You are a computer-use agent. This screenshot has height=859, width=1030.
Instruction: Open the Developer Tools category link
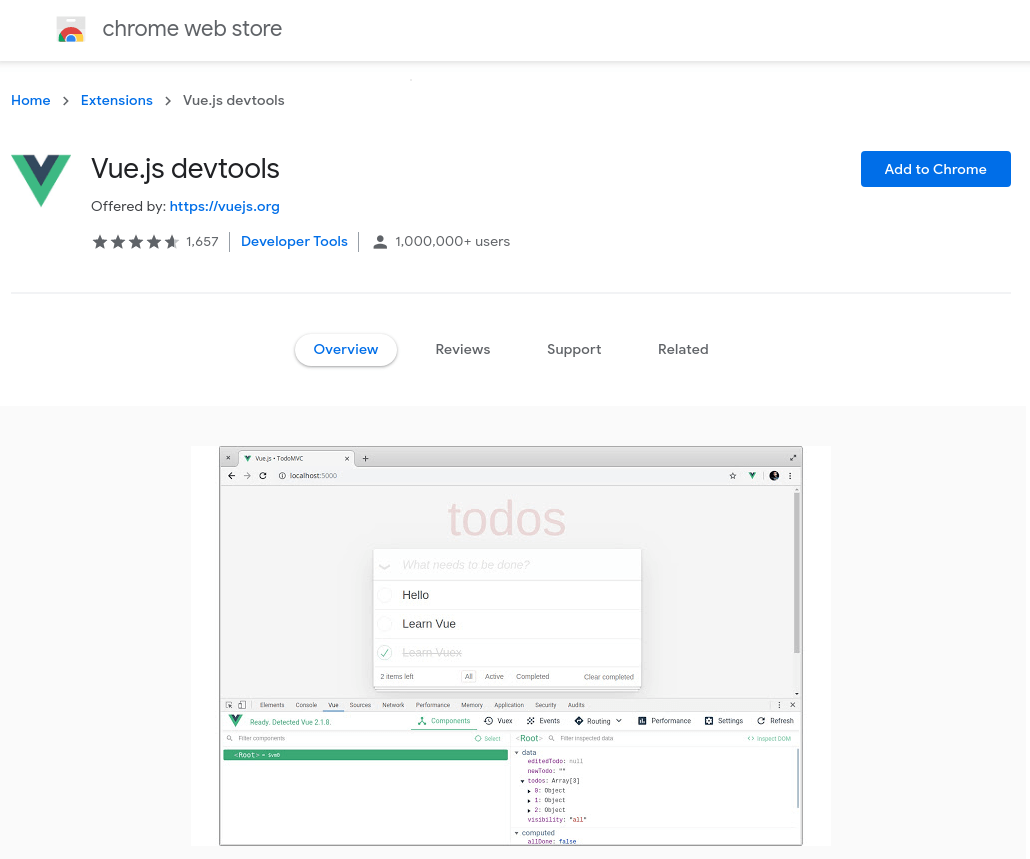click(294, 242)
